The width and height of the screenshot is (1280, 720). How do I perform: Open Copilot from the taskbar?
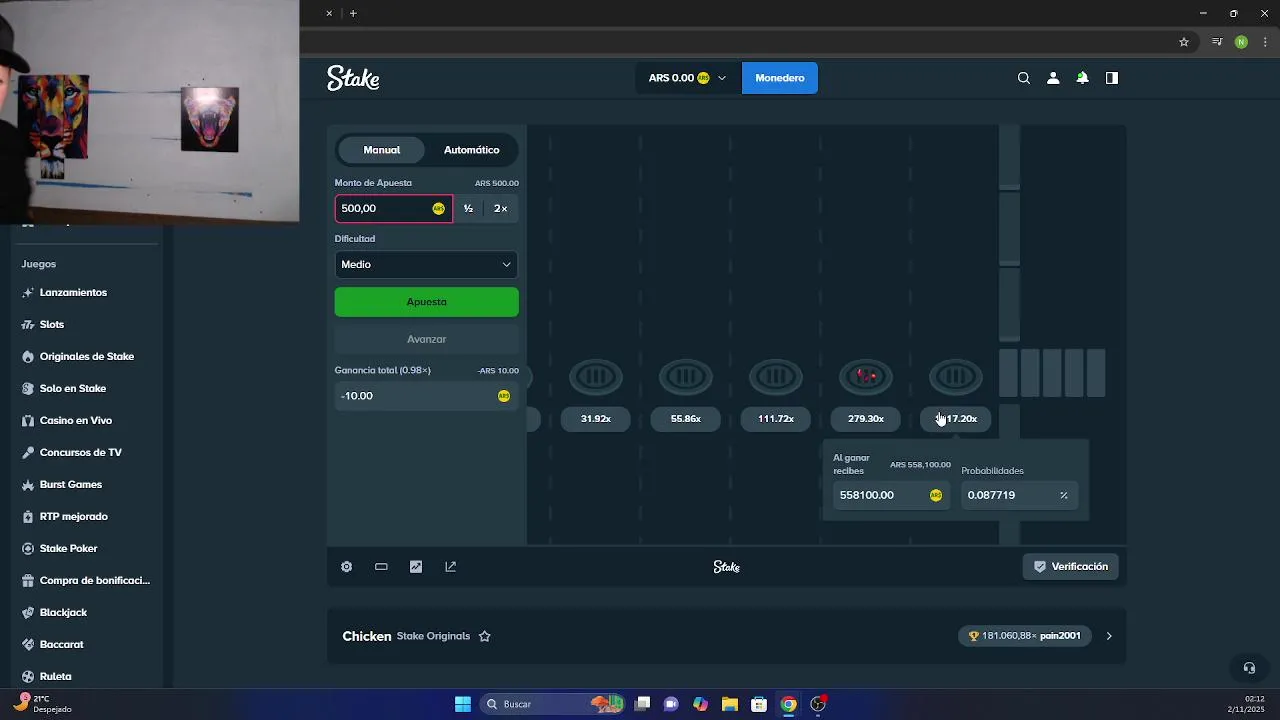pos(700,704)
